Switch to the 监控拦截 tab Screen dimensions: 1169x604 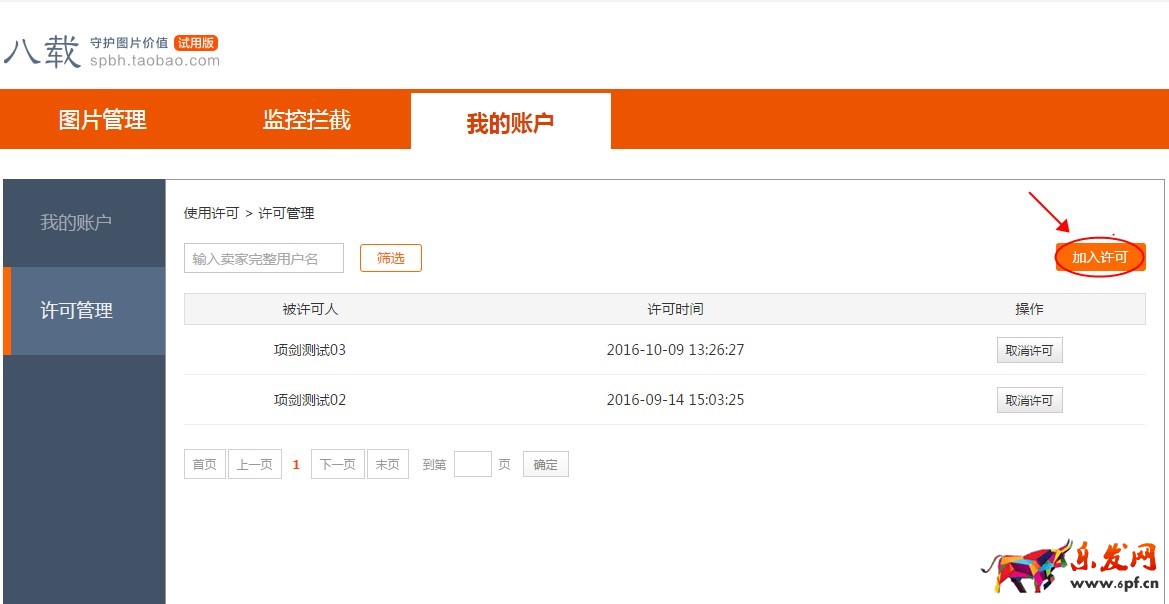coord(307,119)
